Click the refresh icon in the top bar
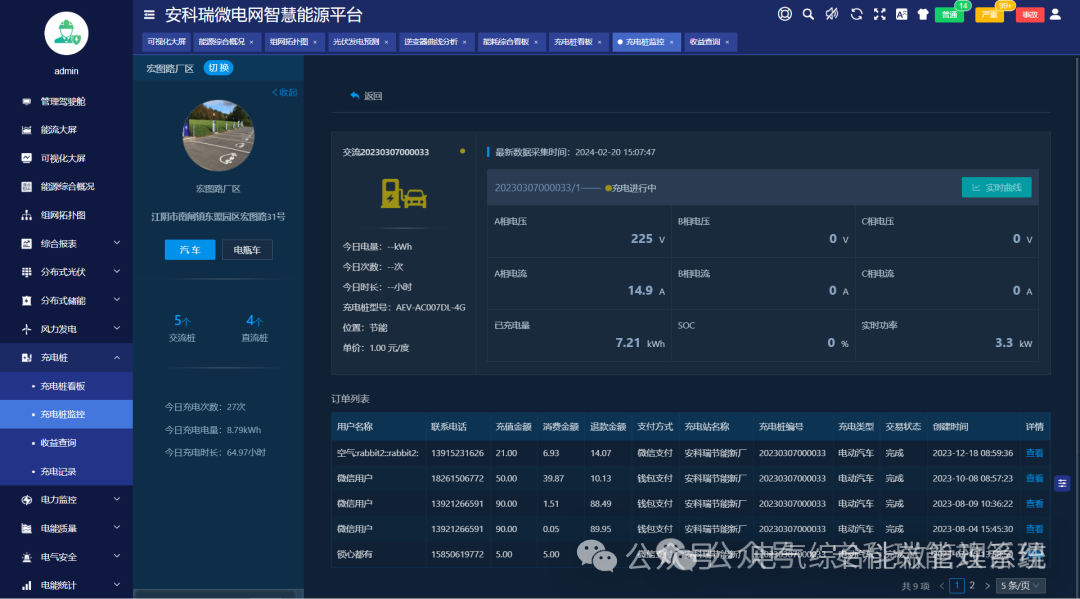This screenshot has width=1080, height=599. [x=855, y=14]
